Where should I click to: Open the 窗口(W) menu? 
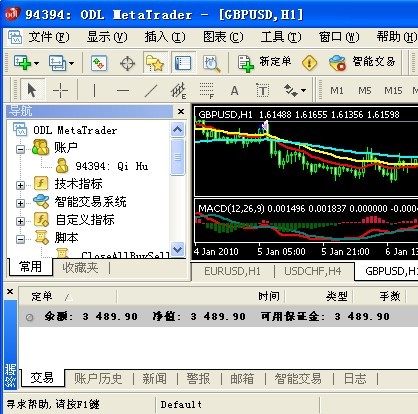[x=339, y=37]
